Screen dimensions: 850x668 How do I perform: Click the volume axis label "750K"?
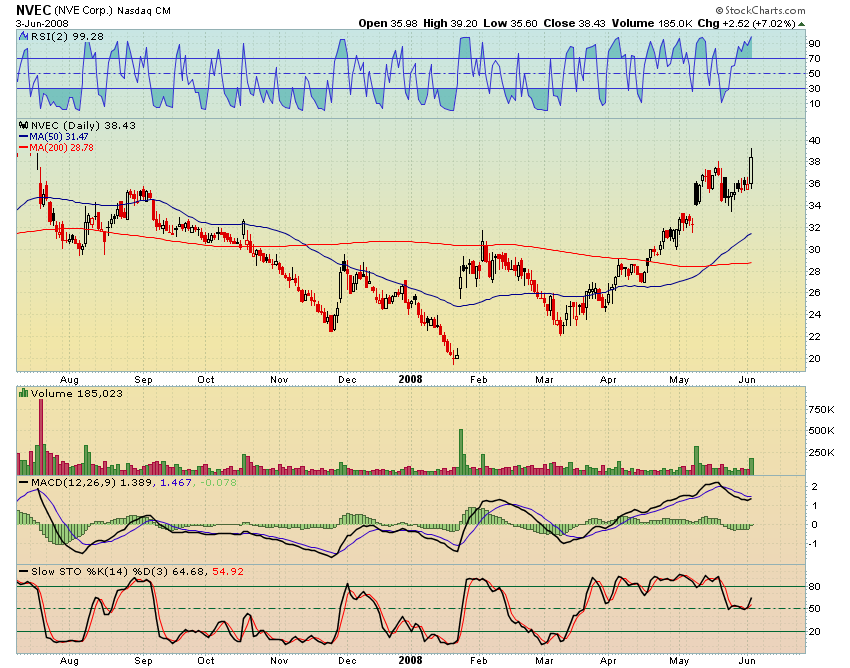821,409
